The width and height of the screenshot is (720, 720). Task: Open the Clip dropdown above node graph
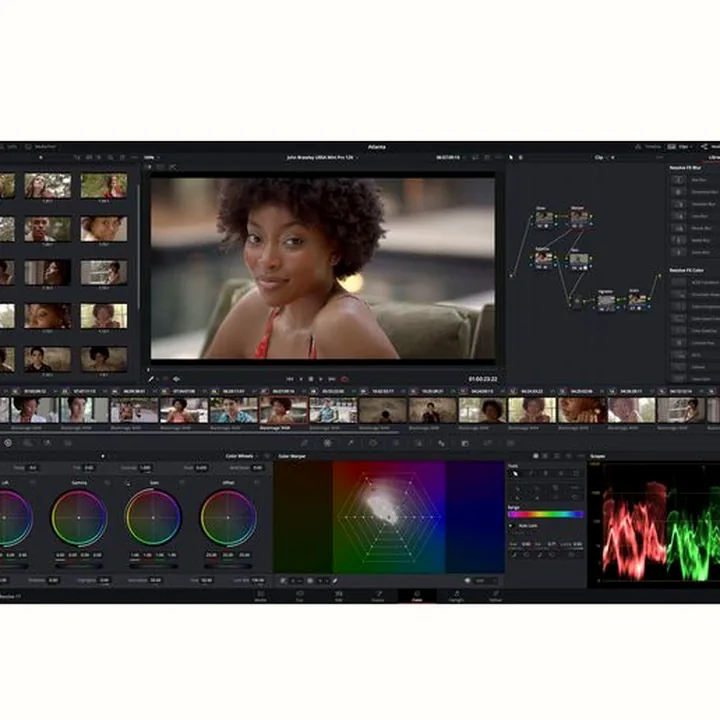(604, 158)
